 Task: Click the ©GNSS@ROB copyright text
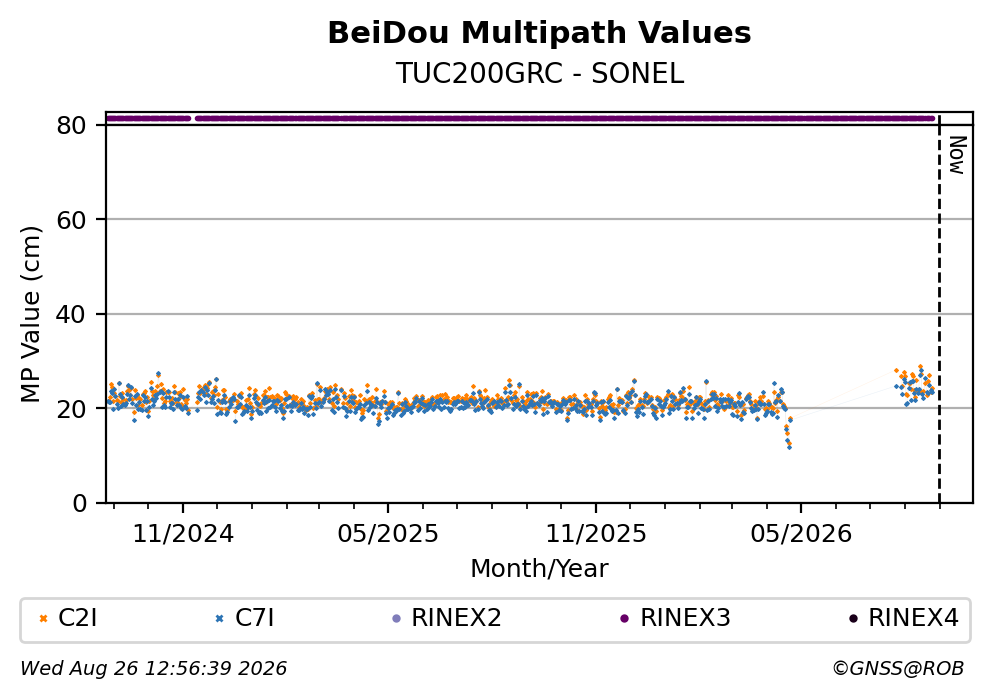[x=898, y=669]
